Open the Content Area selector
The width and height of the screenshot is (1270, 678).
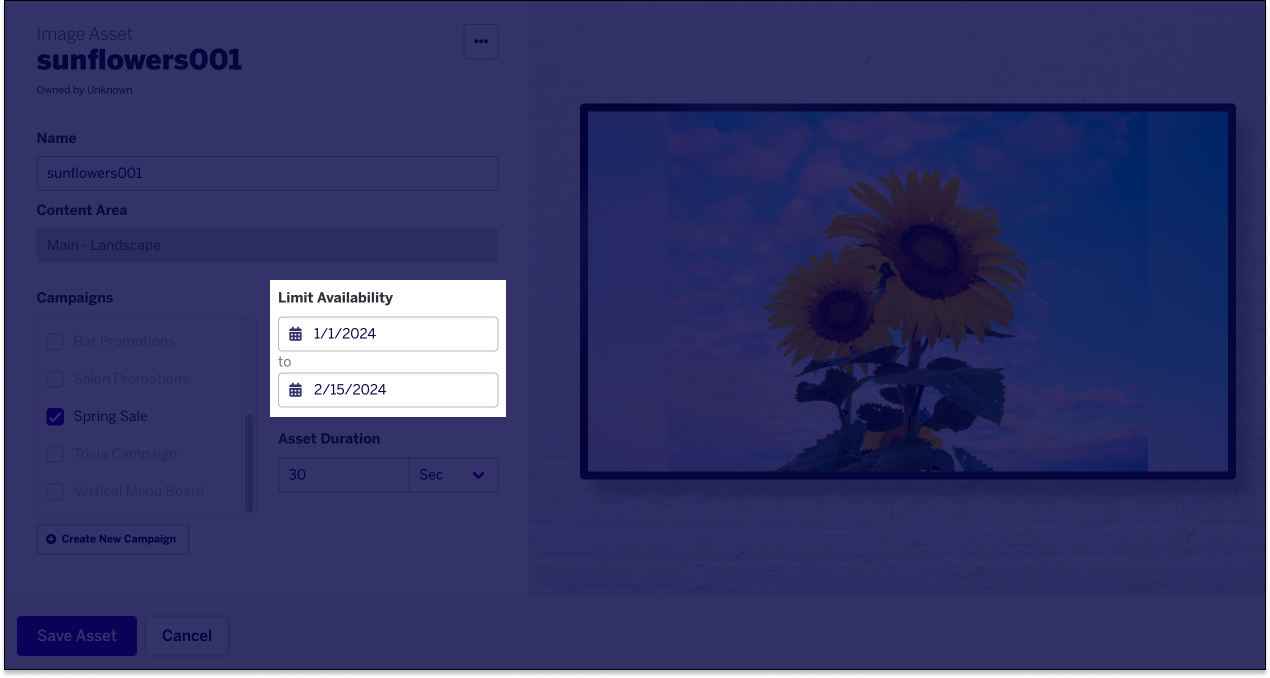[267, 245]
